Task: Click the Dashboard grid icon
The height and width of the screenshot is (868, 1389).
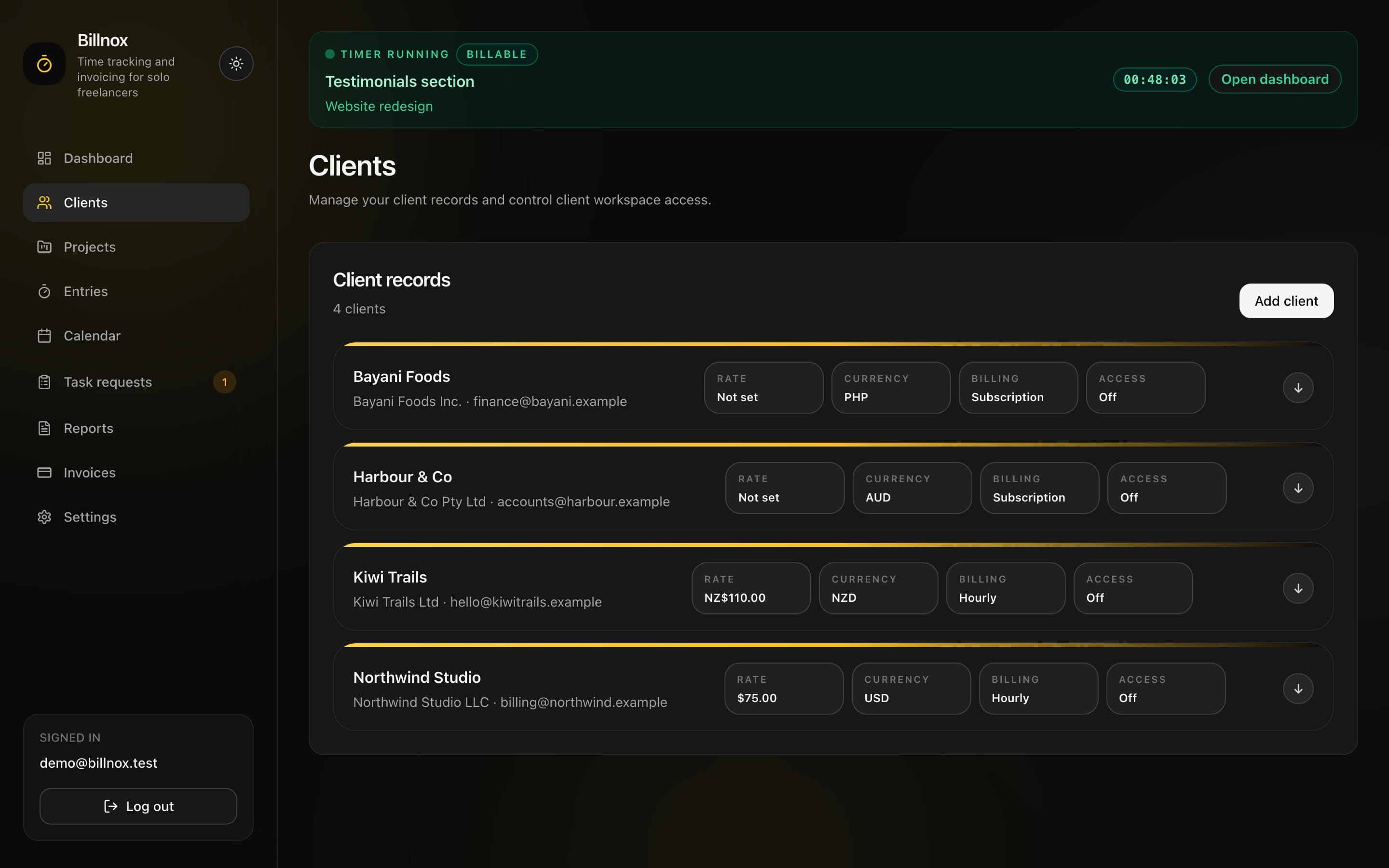Action: pos(44,159)
